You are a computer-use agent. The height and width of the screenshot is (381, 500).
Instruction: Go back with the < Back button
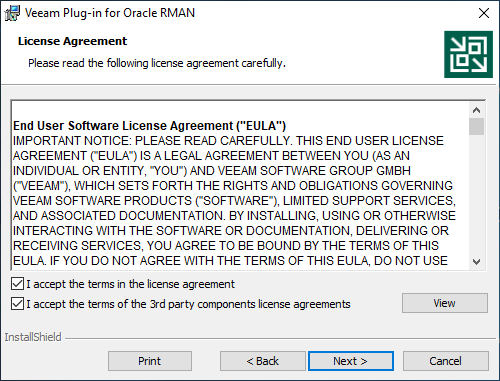click(x=262, y=361)
